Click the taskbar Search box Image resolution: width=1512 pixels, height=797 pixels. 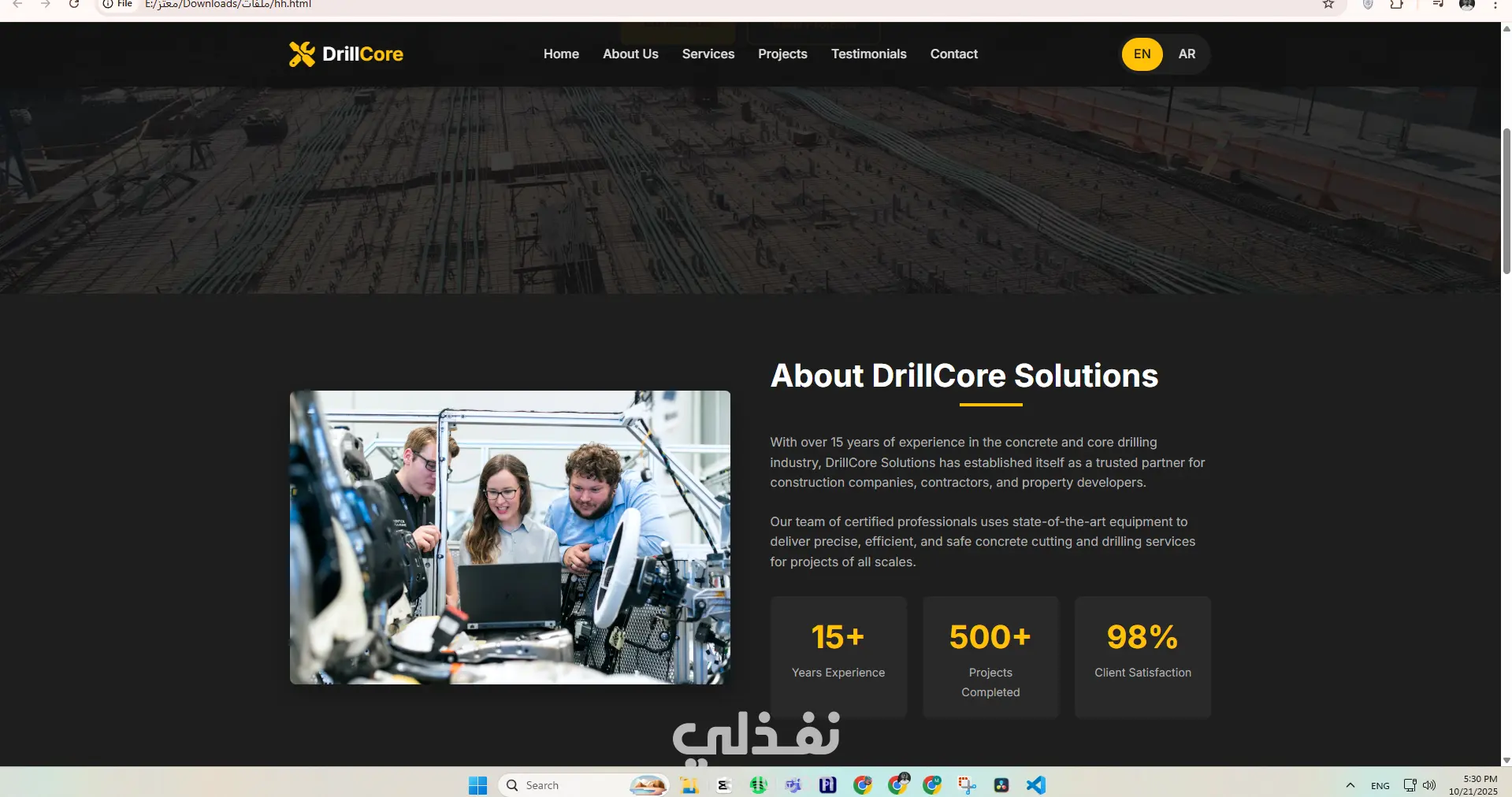[x=584, y=785]
